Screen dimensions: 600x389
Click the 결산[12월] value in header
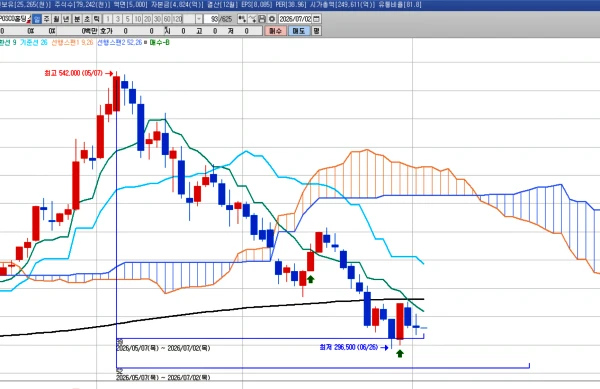(223, 5)
